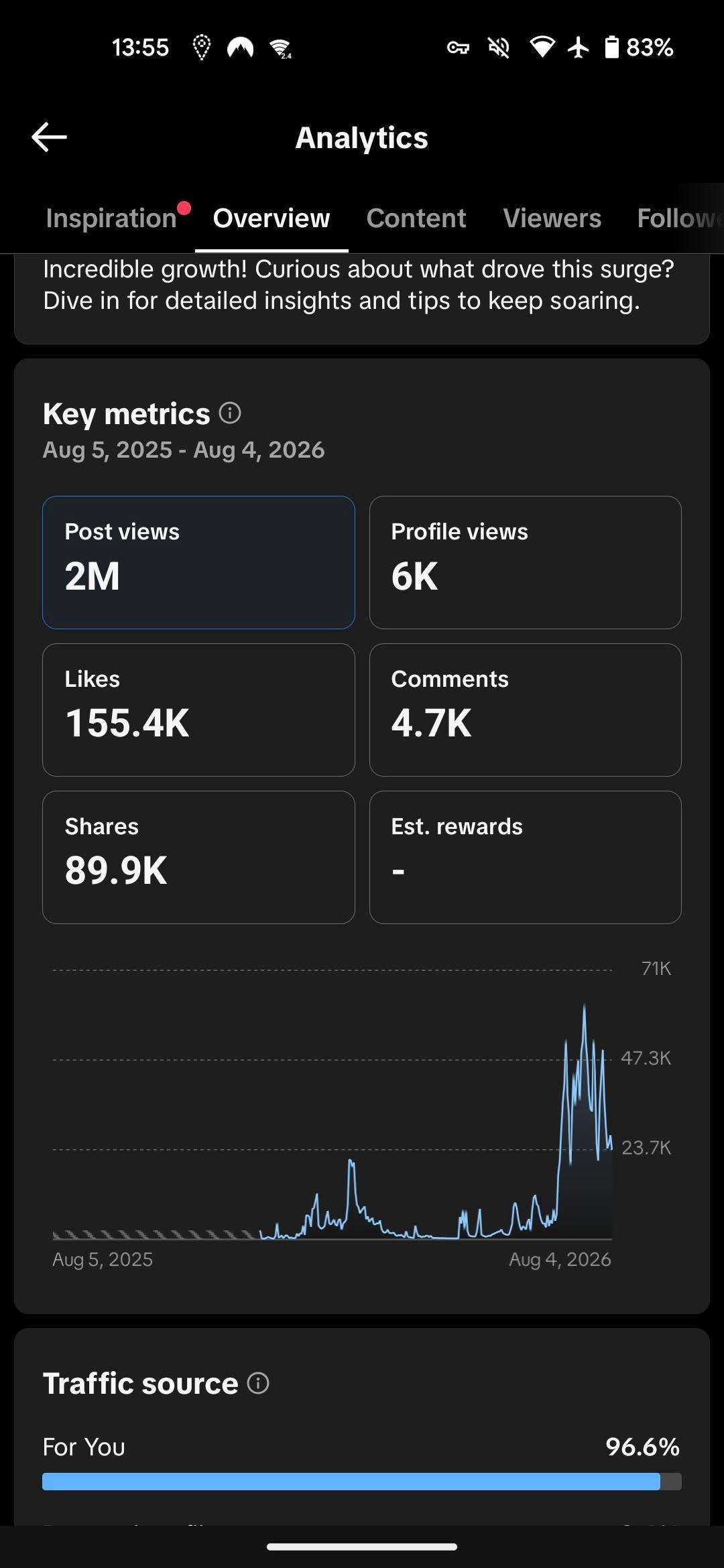Open the Viewers tab
The height and width of the screenshot is (1568, 724).
pyautogui.click(x=552, y=218)
